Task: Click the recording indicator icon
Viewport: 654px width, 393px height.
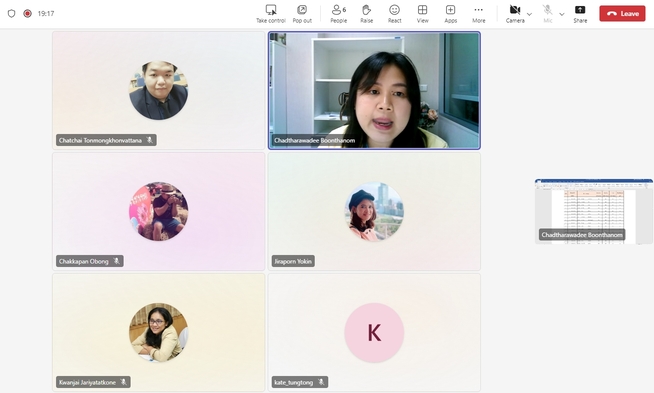Action: (x=28, y=13)
